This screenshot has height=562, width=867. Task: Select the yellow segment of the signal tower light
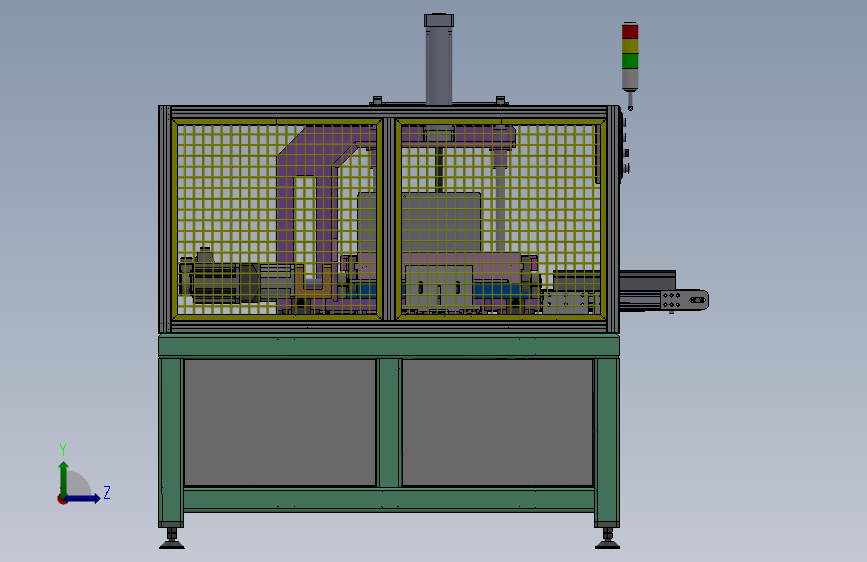pyautogui.click(x=630, y=46)
